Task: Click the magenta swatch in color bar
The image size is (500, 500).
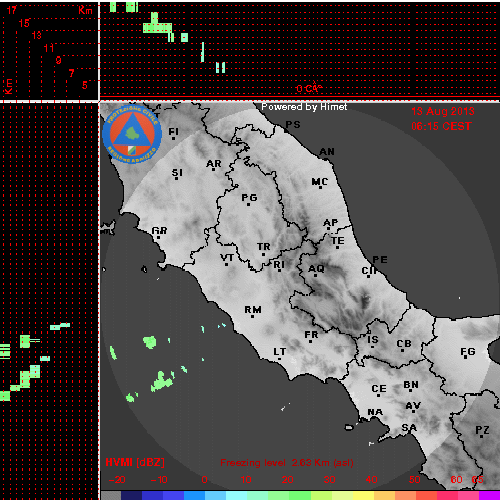Action: 489,495
